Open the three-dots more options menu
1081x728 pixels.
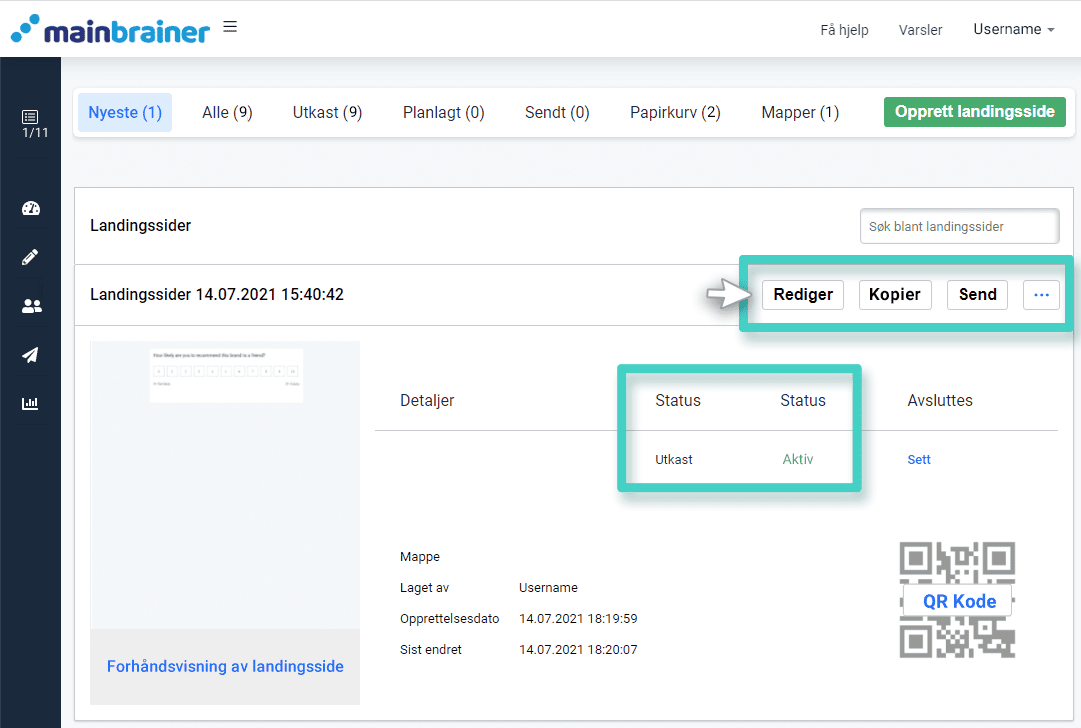pos(1041,295)
